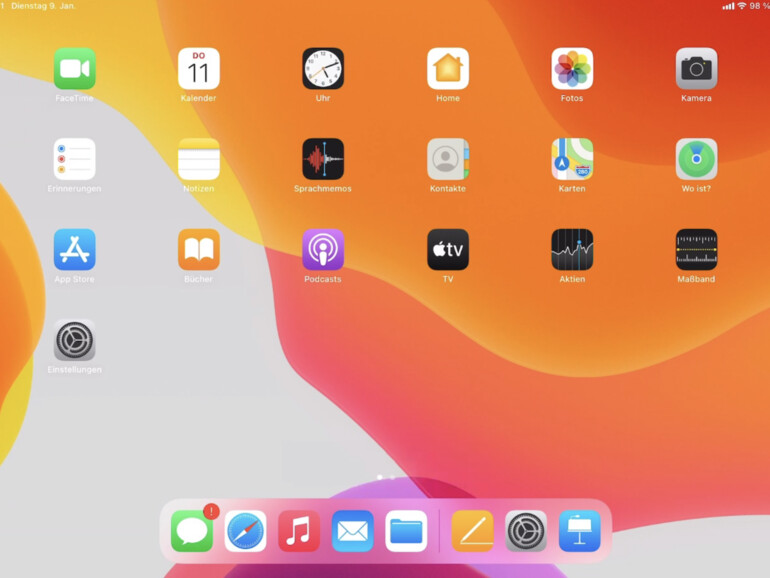Viewport: 770px width, 578px height.
Task: Open the Music app in dock
Action: [x=299, y=531]
